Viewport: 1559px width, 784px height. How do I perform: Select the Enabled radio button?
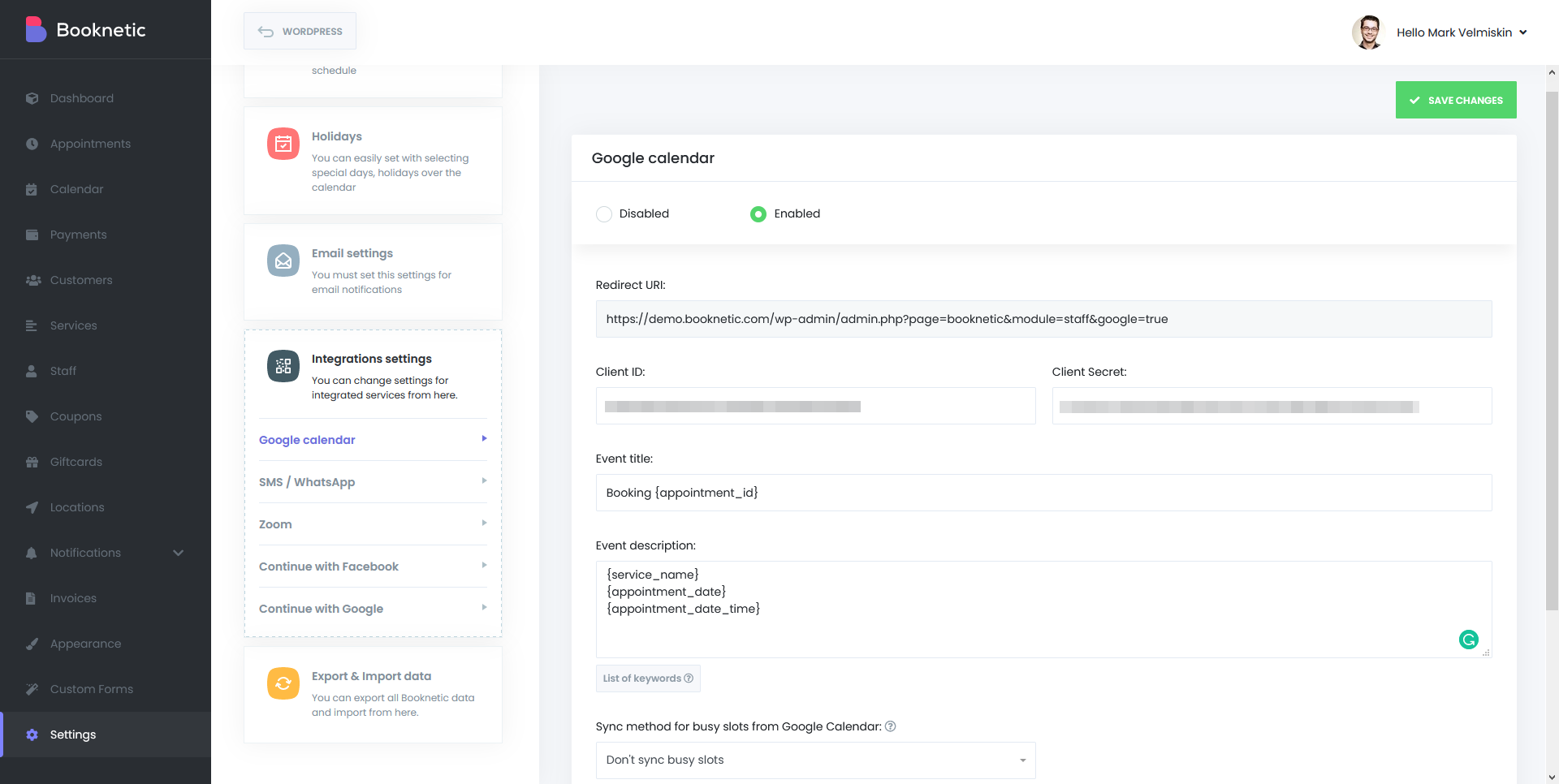pyautogui.click(x=758, y=214)
